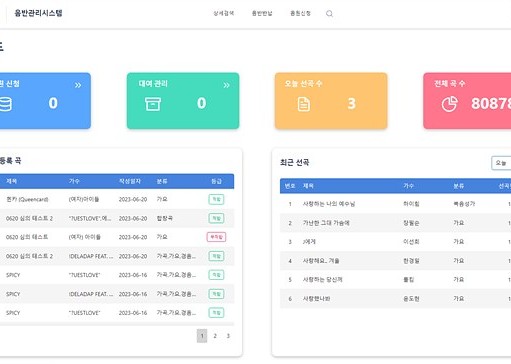Expand the 오늘 period dropdown in 최근 선곡

(501, 163)
